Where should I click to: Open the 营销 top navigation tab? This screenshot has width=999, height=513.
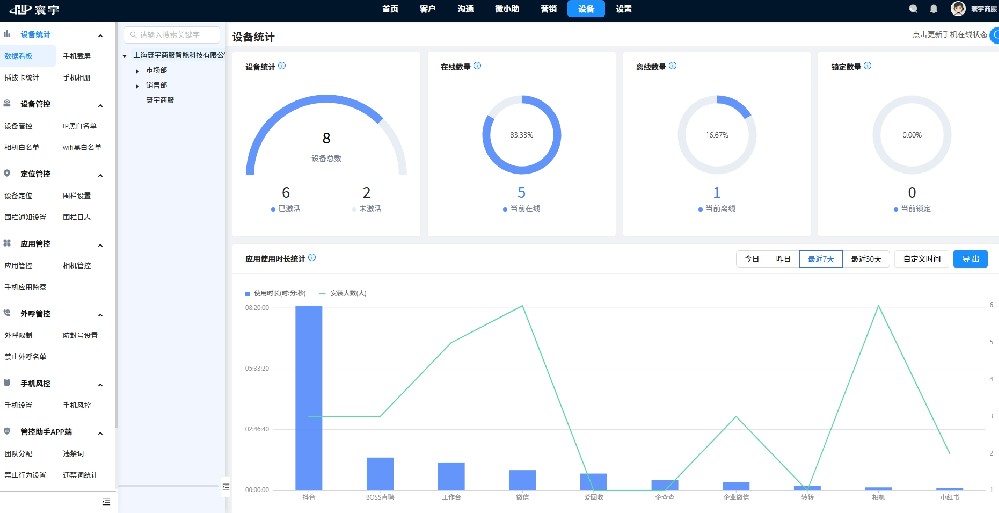(548, 9)
